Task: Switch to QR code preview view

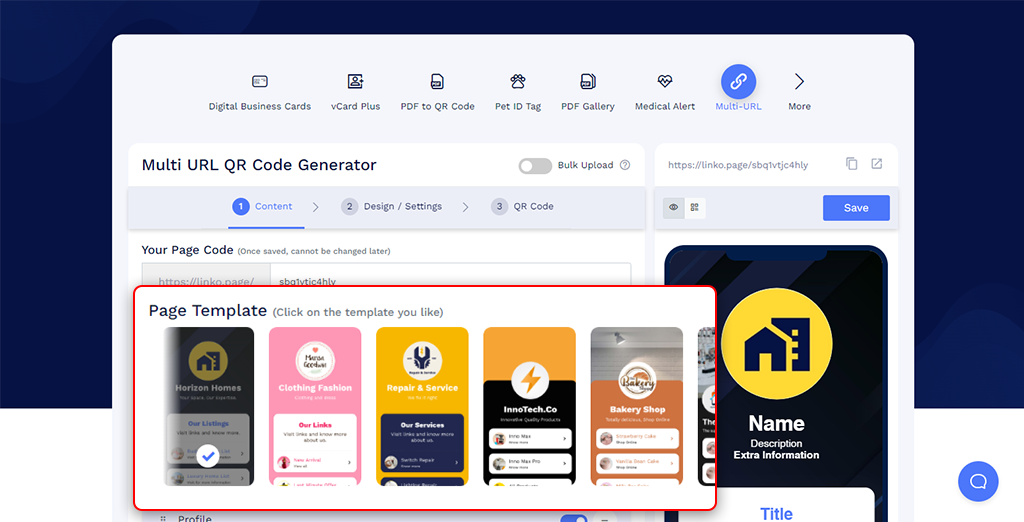Action: coord(695,208)
